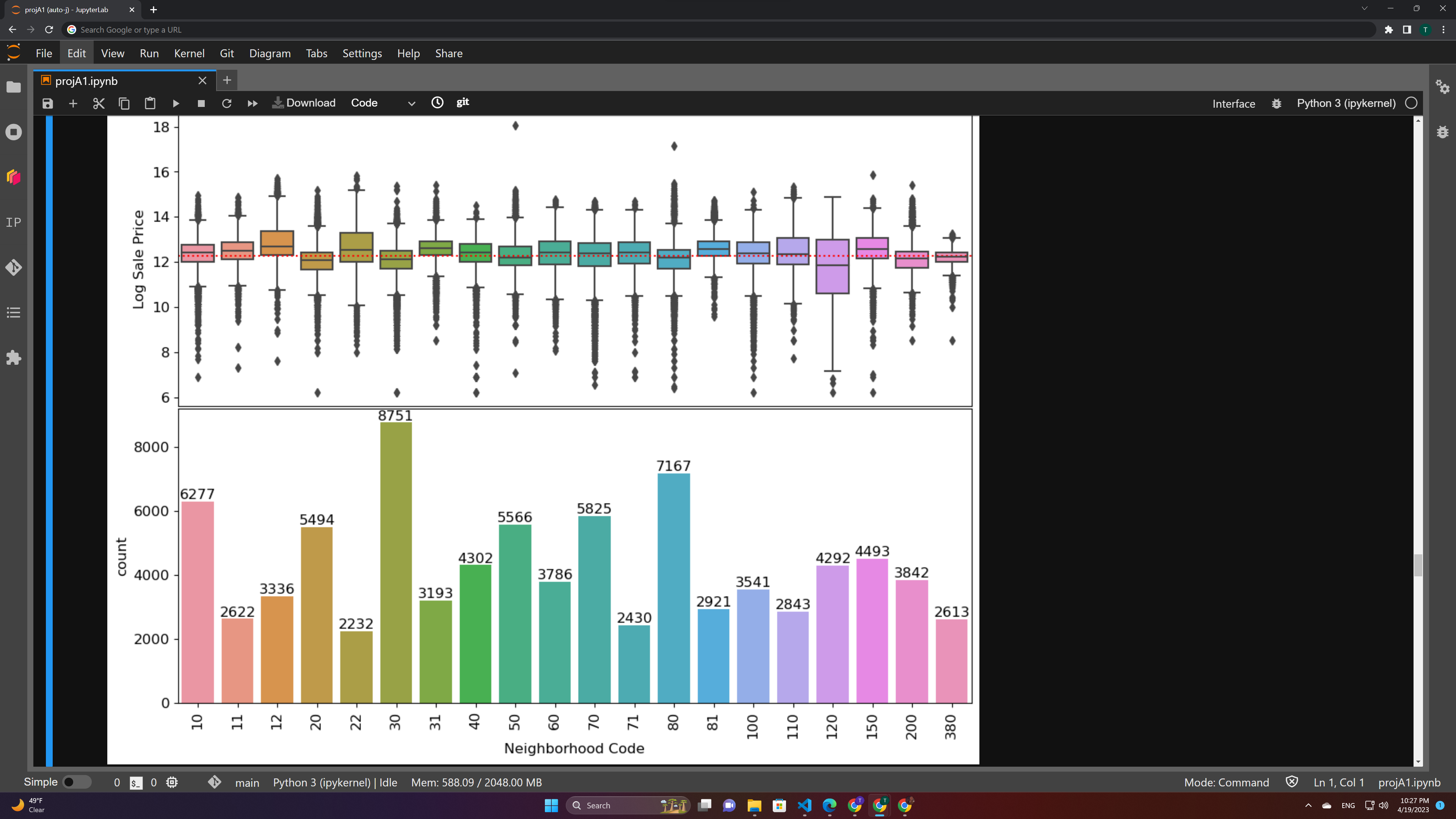This screenshot has width=1456, height=819.
Task: Open the Kernel menu
Action: tap(189, 53)
